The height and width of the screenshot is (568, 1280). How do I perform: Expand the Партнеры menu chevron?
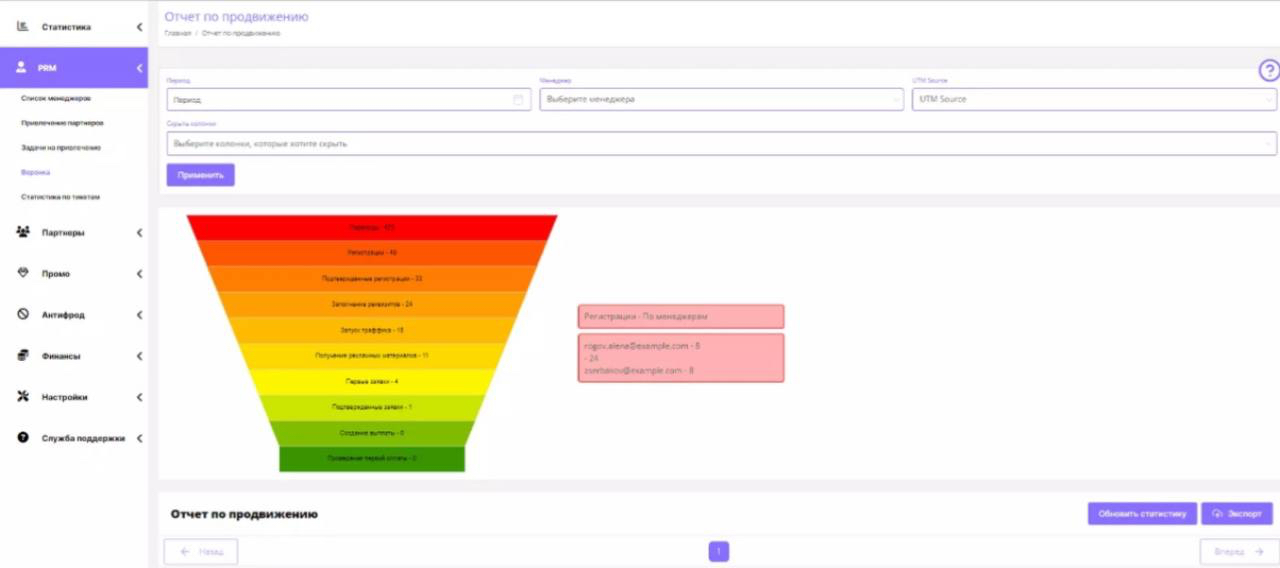point(139,233)
